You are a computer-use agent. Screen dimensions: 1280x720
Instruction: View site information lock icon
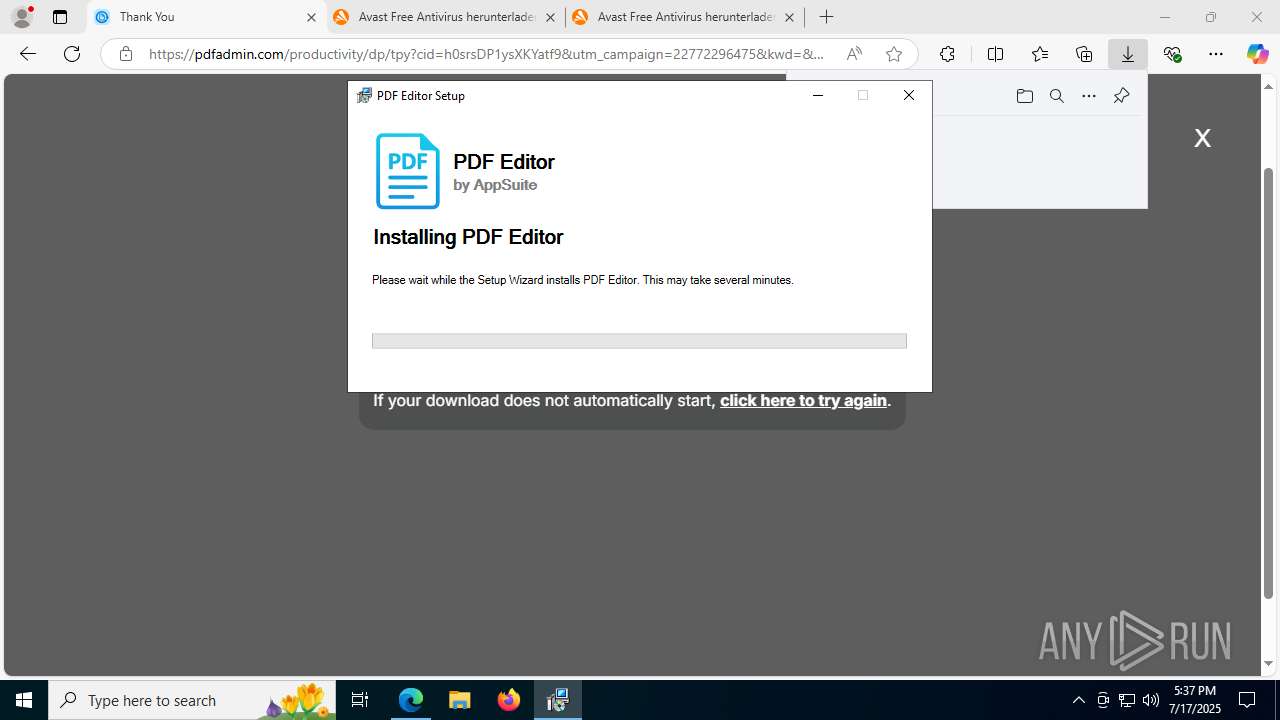point(125,54)
